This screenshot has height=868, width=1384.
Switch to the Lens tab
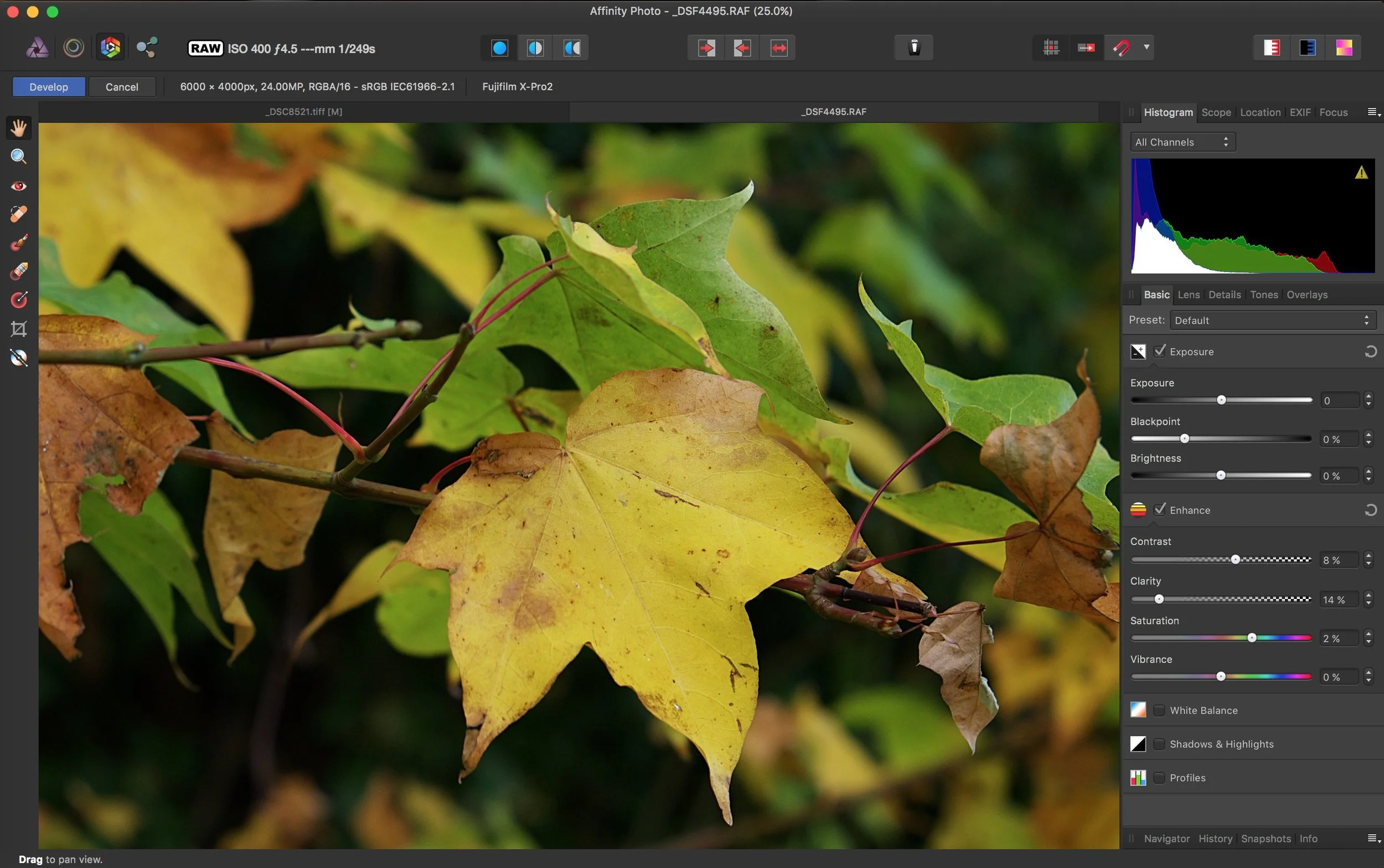pos(1188,294)
